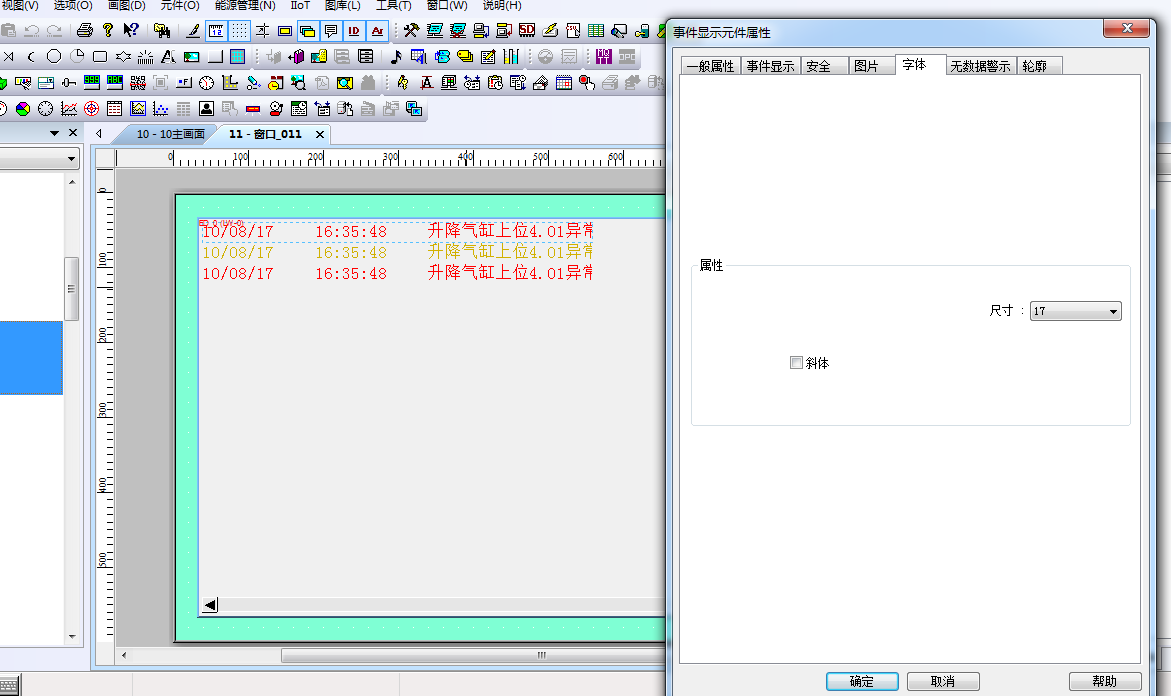The image size is (1171, 696).
Task: Toggle the grid dots display button
Action: [240, 31]
